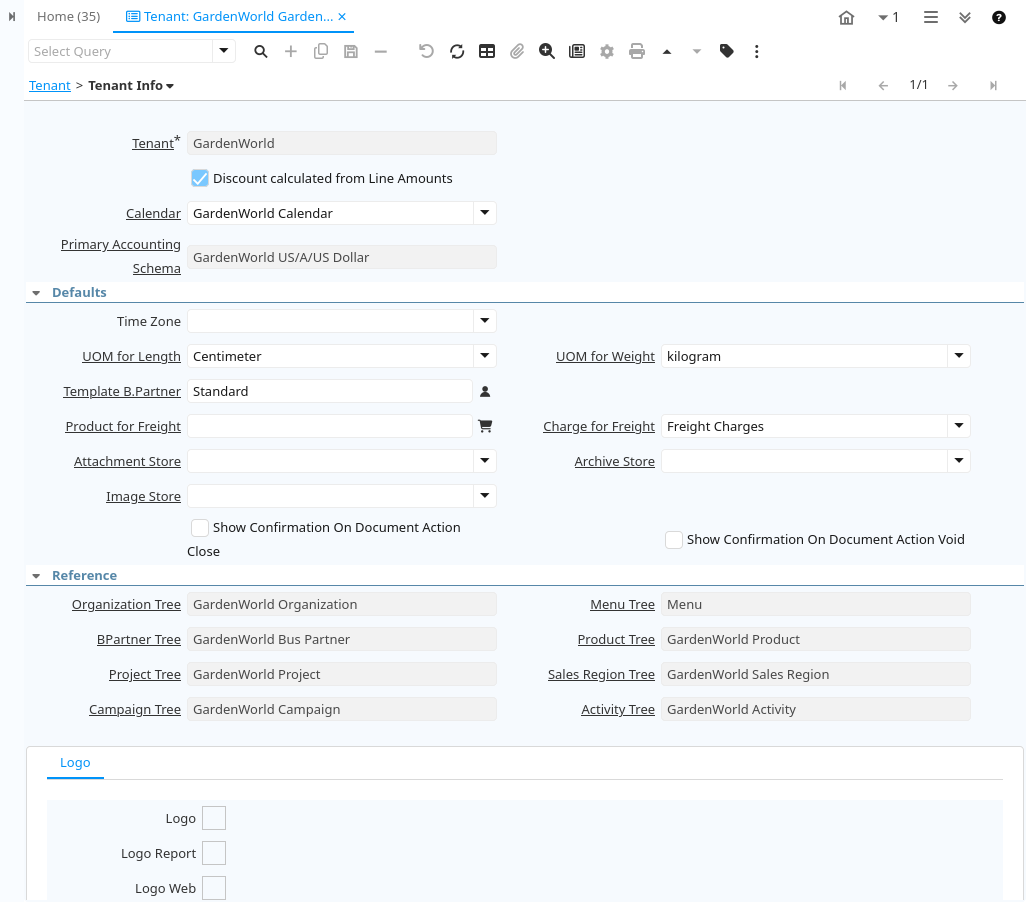Open more toolbar options (three dots)
1026x902 pixels.
pos(756,52)
